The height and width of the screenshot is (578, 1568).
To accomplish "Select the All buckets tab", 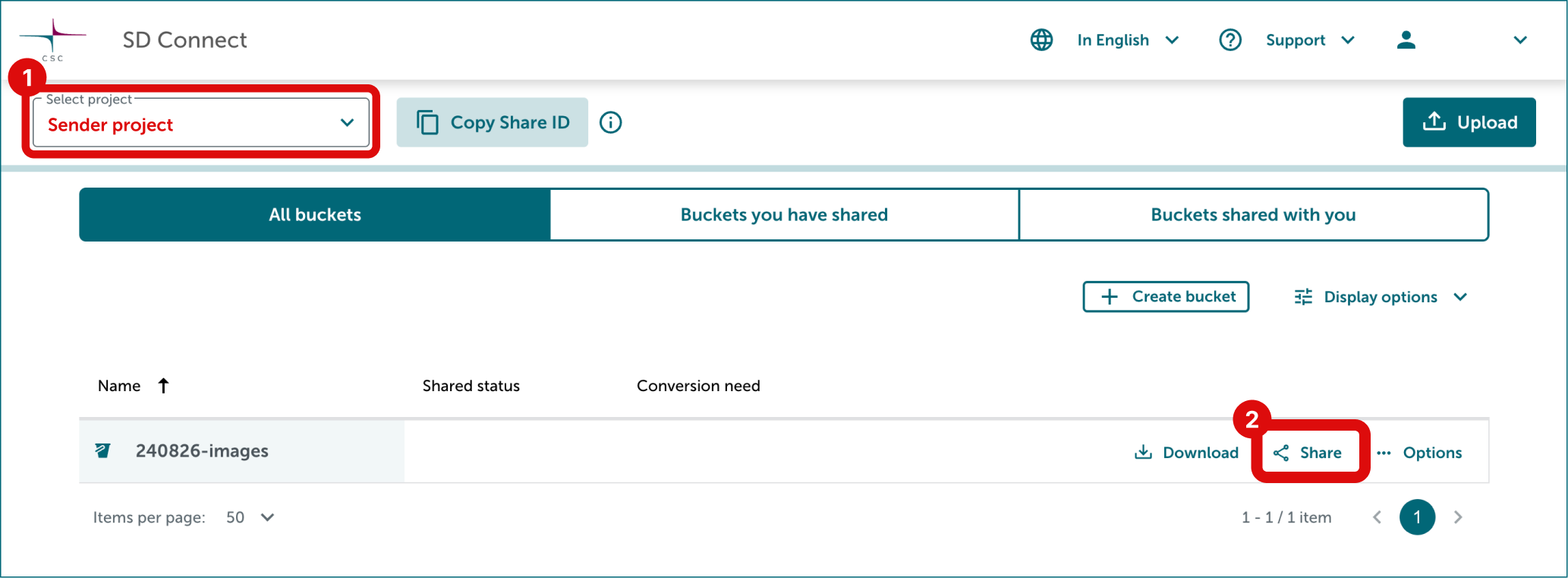I will click(x=315, y=215).
